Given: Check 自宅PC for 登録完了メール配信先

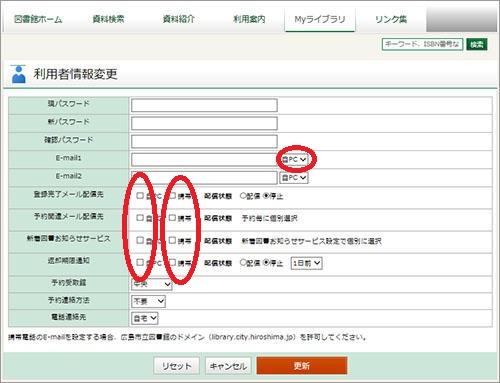Looking at the screenshot, I should [140, 196].
